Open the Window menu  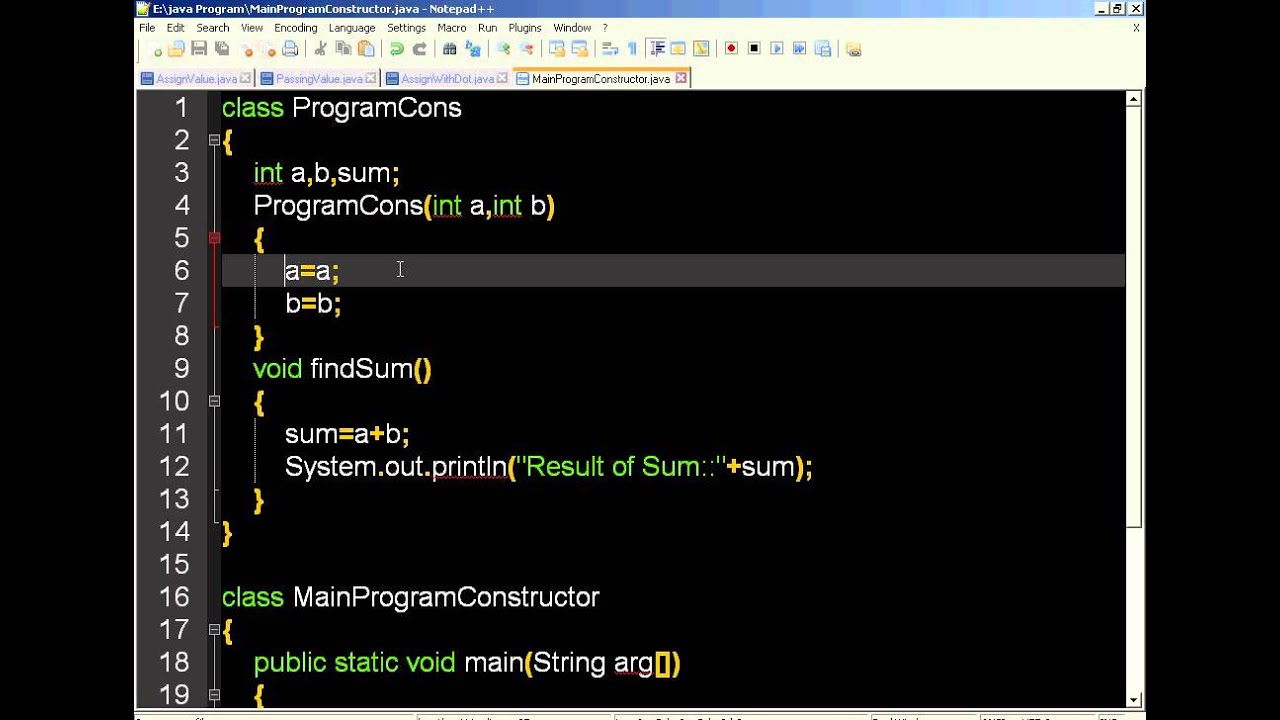[572, 28]
